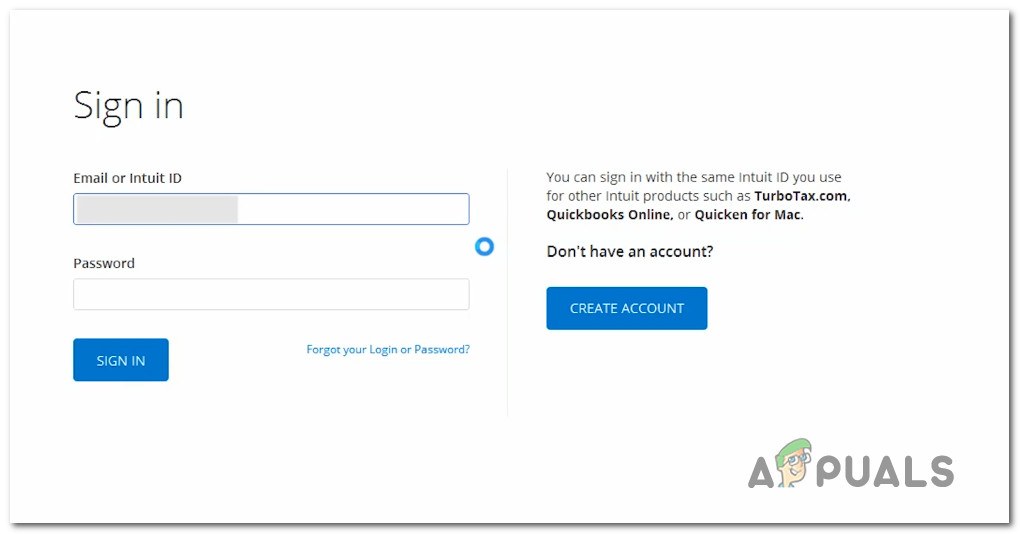Click the gray letter A in Appuals logo
Image resolution: width=1020 pixels, height=534 pixels.
pos(764,472)
